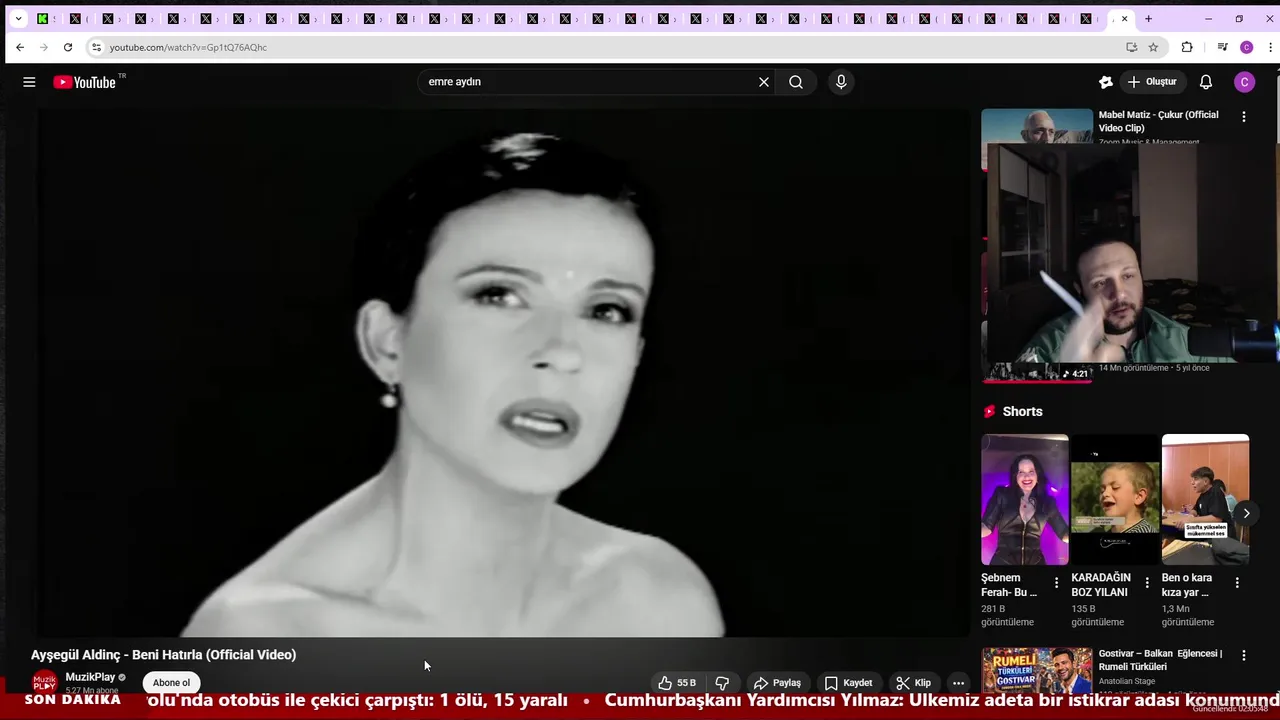
Task: Open the MuzikPlay channel avatar
Action: 45,683
